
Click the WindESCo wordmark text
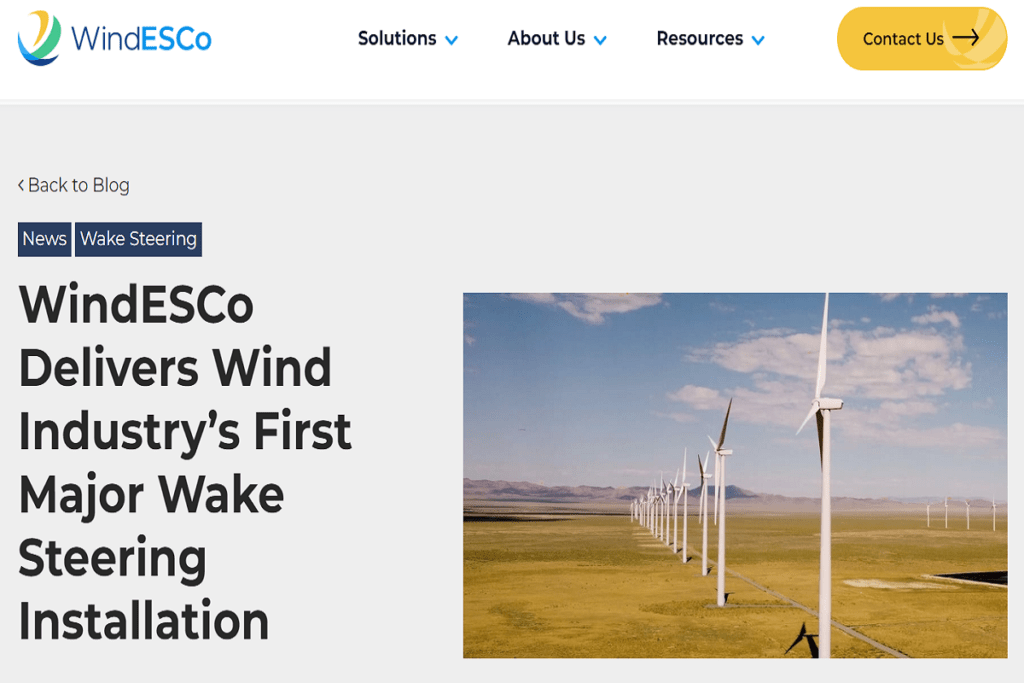click(141, 39)
